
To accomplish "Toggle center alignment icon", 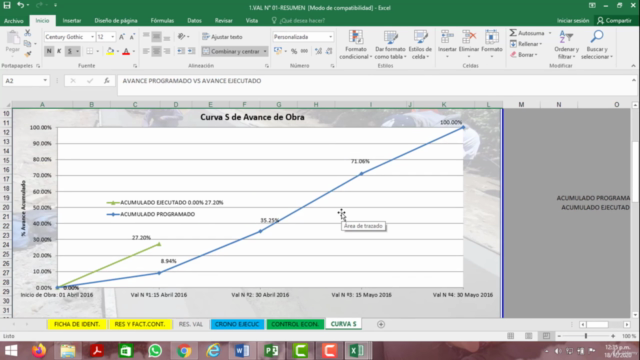I will coord(156,51).
